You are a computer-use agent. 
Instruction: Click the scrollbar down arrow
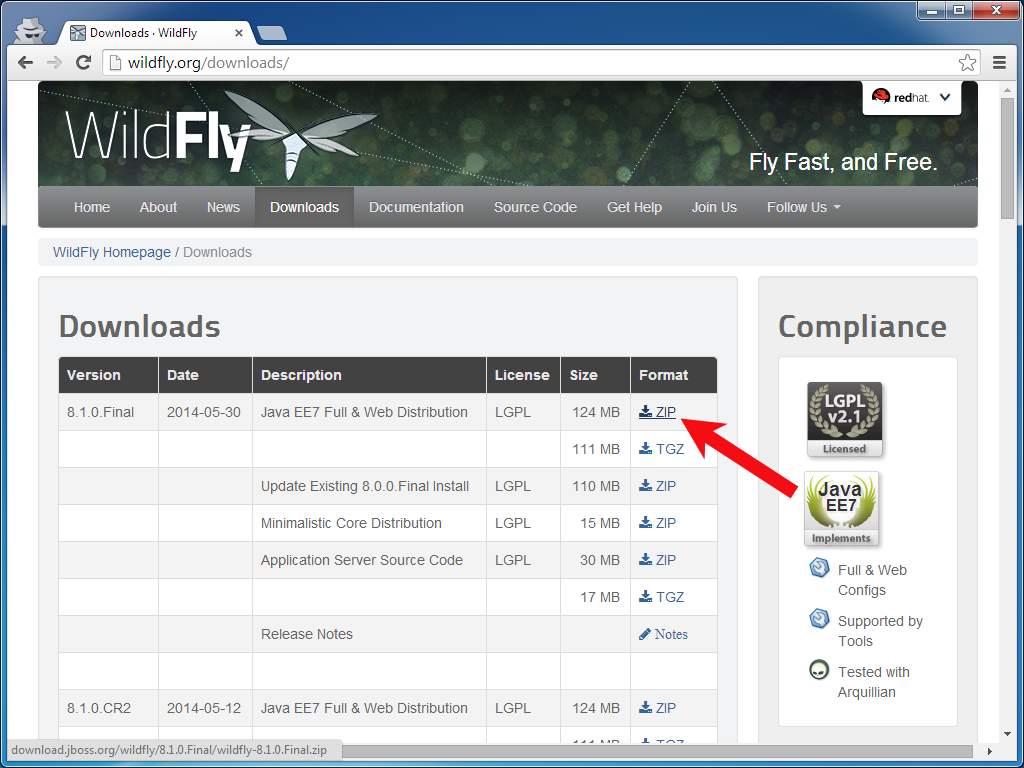coord(1007,735)
